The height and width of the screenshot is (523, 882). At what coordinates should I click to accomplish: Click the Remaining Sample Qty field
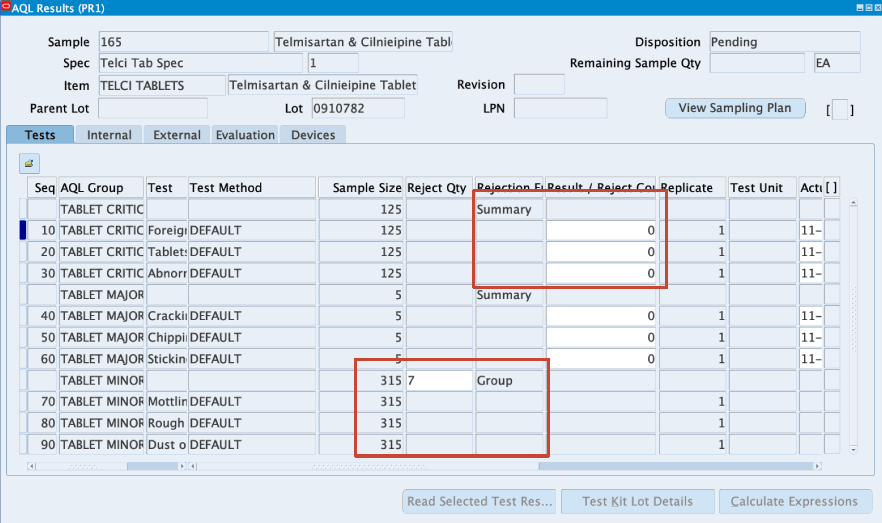pos(757,63)
